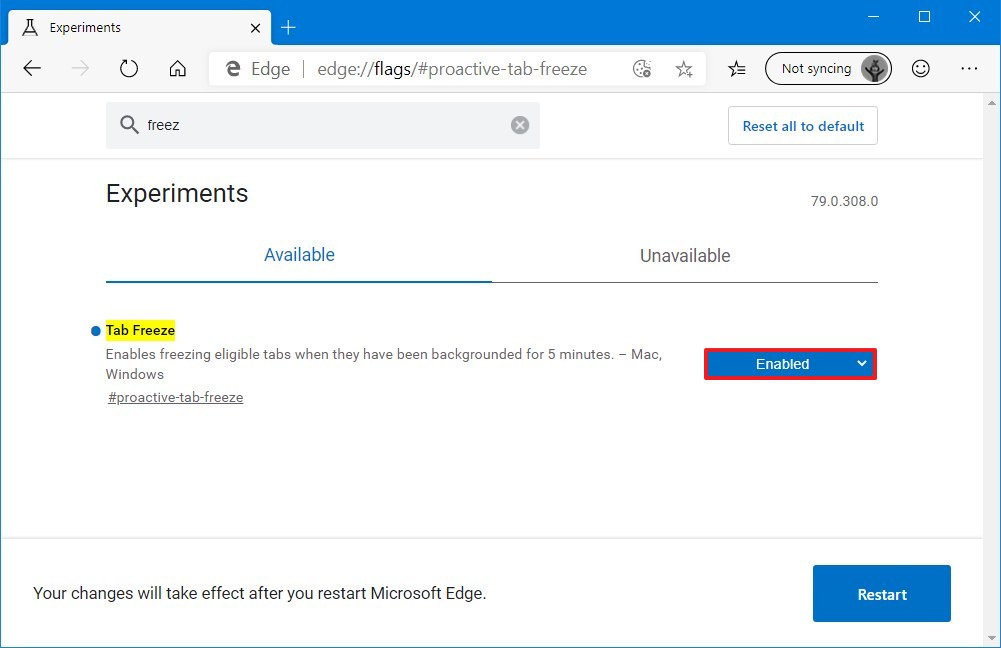The image size is (1001, 648).
Task: Open the cookies icon in address bar
Action: [x=642, y=68]
